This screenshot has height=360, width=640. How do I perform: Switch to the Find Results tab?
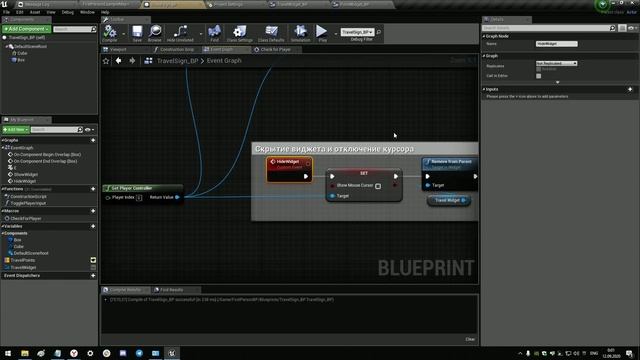click(x=171, y=290)
